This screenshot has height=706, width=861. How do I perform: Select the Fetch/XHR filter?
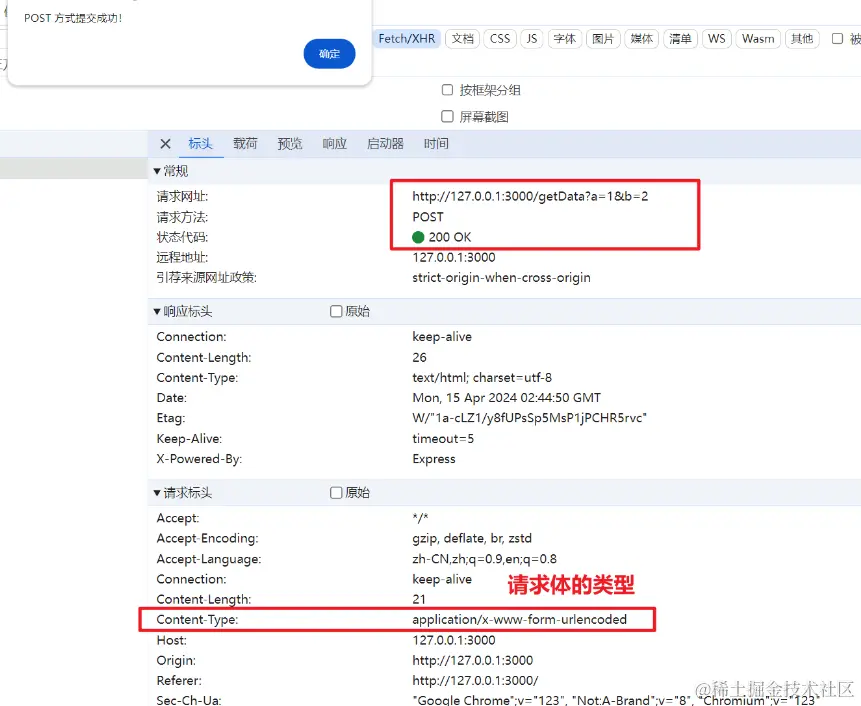click(407, 39)
